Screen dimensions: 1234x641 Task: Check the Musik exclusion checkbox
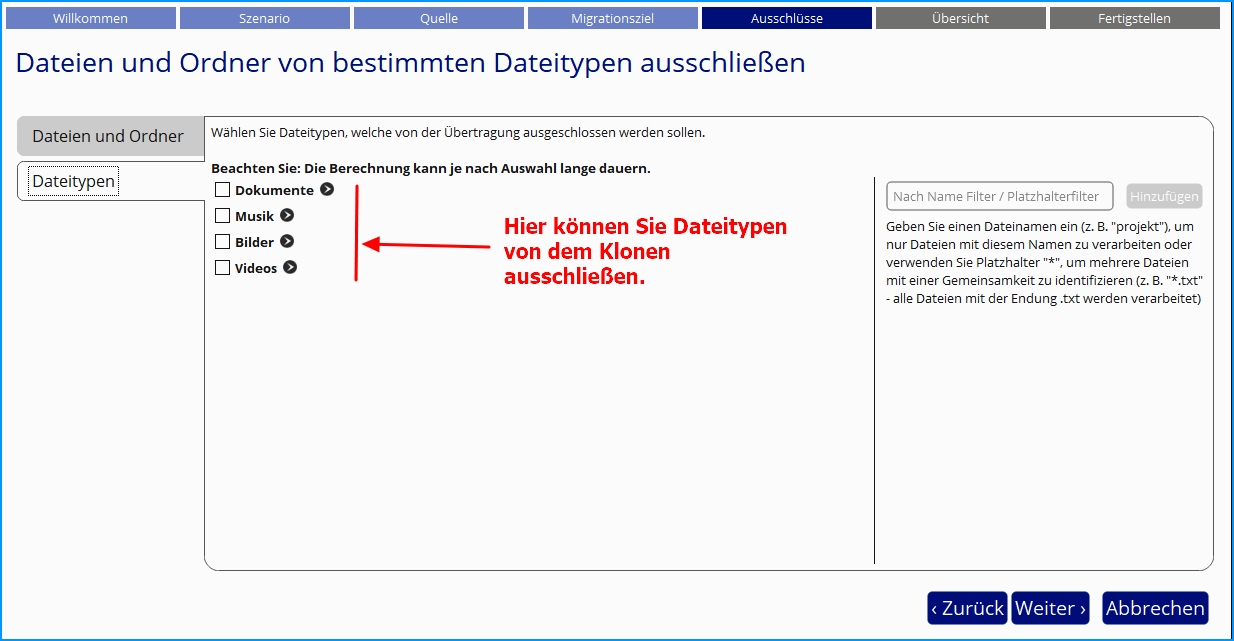coord(223,216)
